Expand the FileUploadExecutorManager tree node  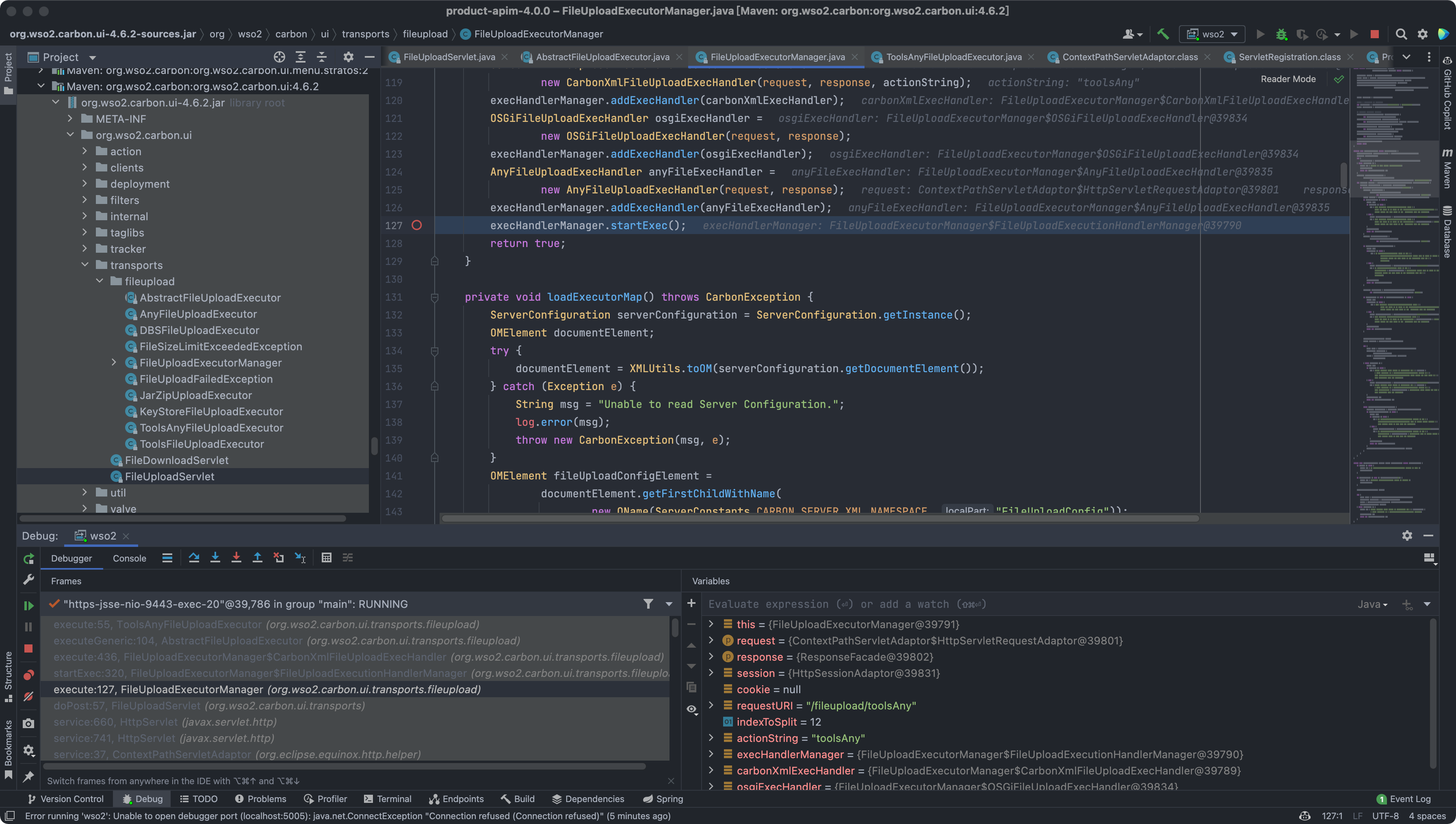coord(114,363)
